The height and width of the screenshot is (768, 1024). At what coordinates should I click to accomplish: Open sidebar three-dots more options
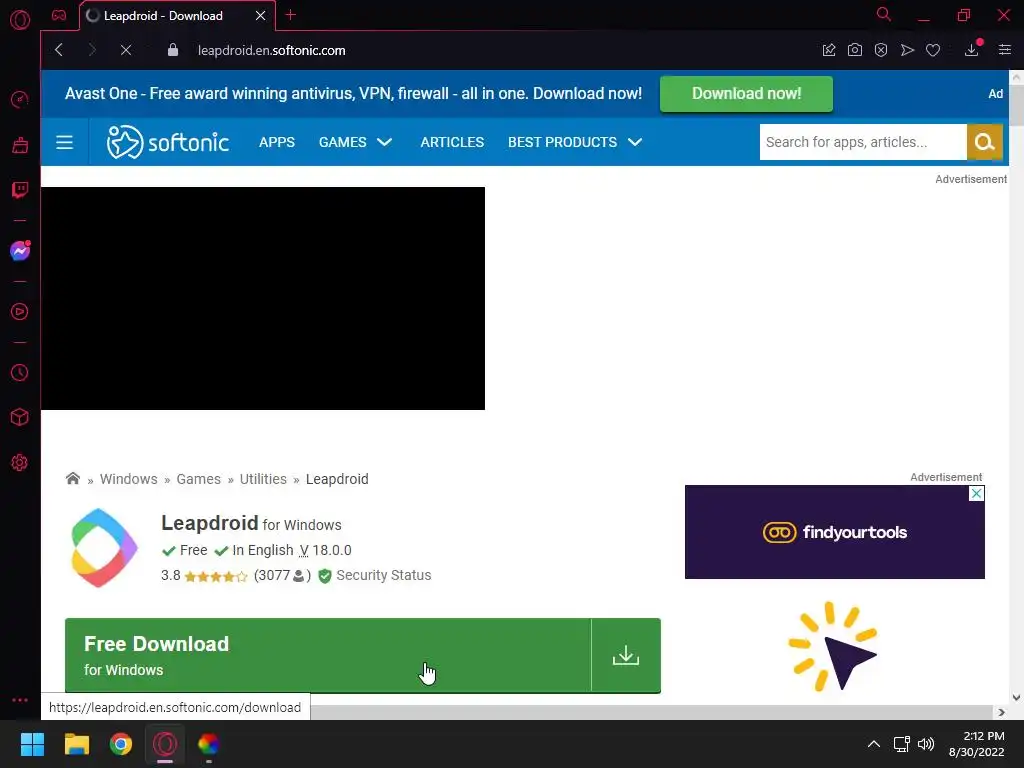[x=20, y=699]
